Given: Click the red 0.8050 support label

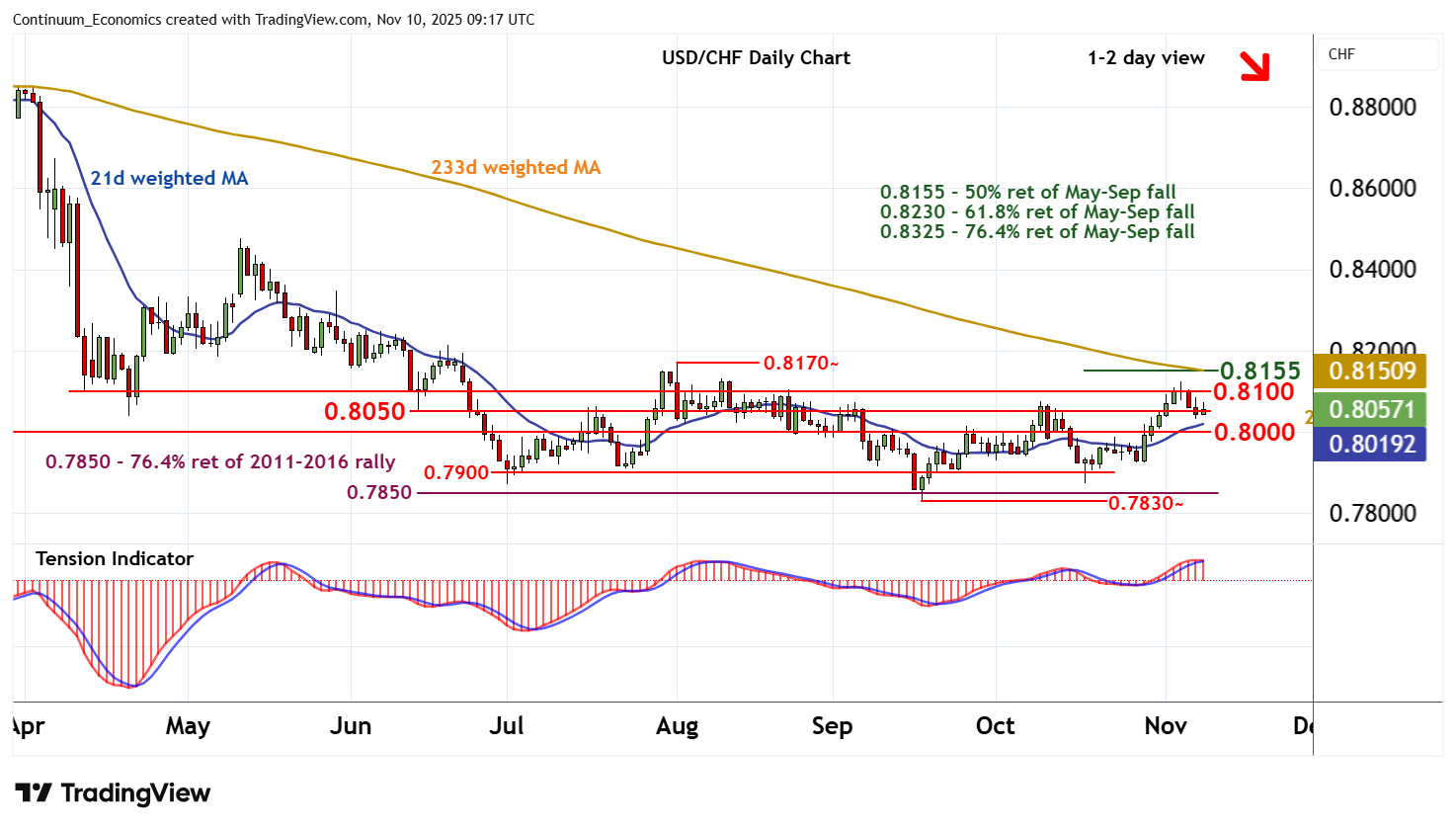Looking at the screenshot, I should (x=364, y=411).
